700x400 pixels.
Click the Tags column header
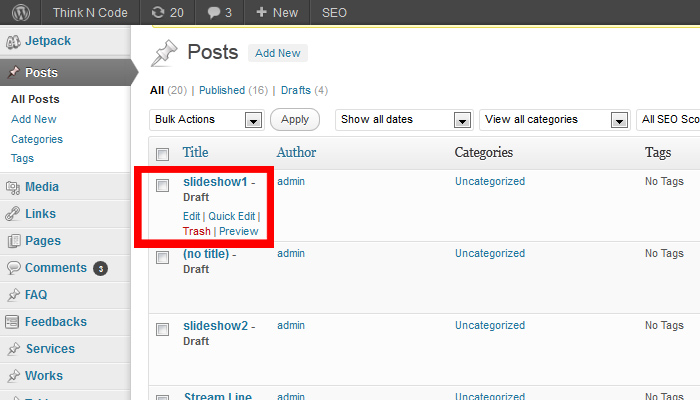[x=658, y=152]
